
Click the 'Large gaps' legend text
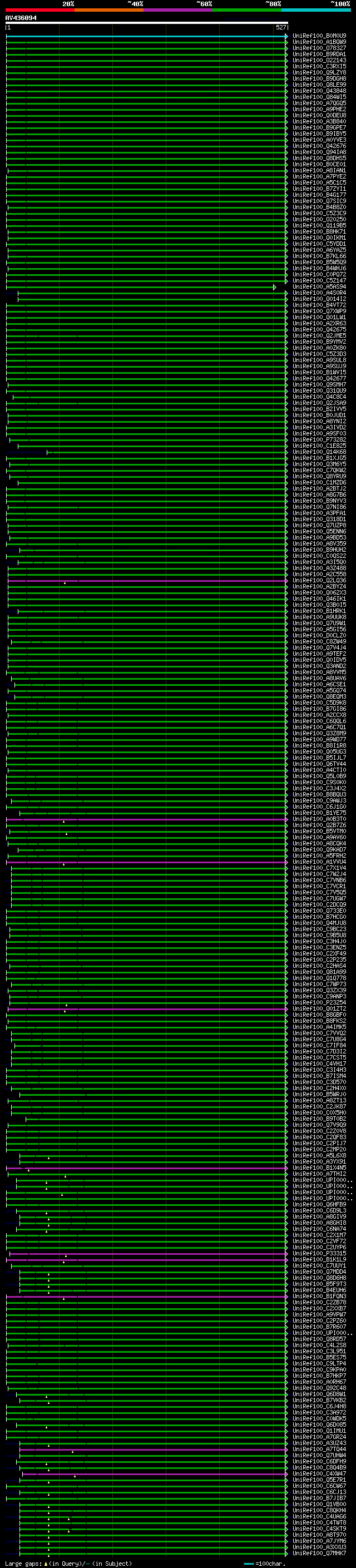[23, 1563]
